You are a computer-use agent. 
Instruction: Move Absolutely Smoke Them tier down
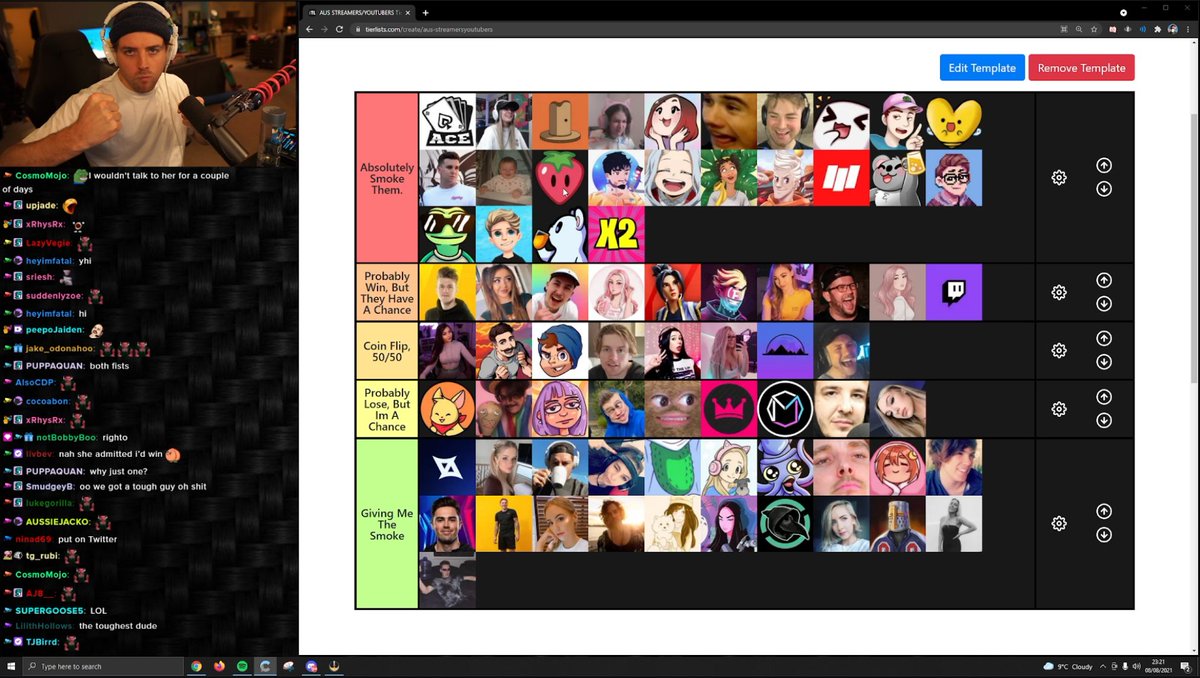click(x=1104, y=189)
